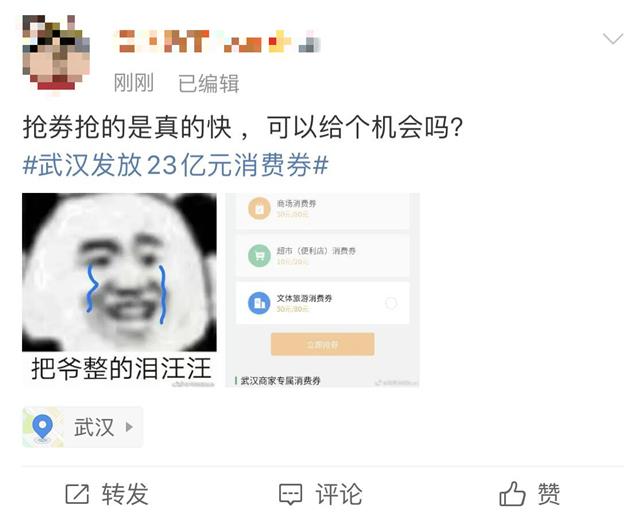Image resolution: width=640 pixels, height=522 pixels.
Task: Click the blue 文体旅游 coupon icon
Action: (259, 303)
